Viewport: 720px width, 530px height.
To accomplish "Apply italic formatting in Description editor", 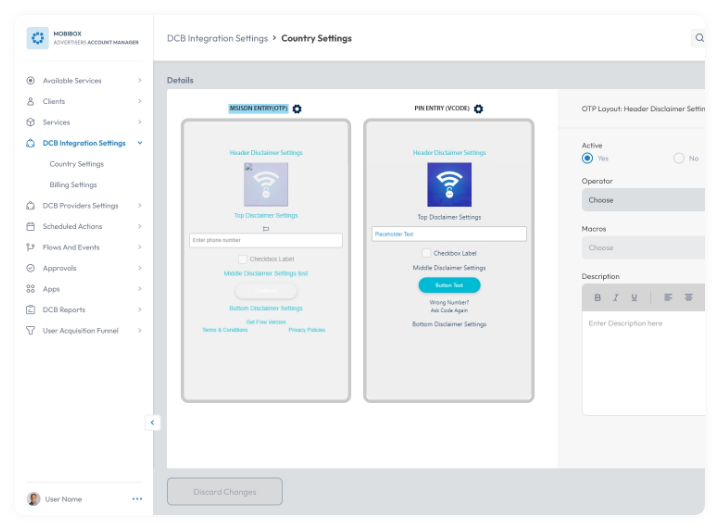I will tap(616, 298).
